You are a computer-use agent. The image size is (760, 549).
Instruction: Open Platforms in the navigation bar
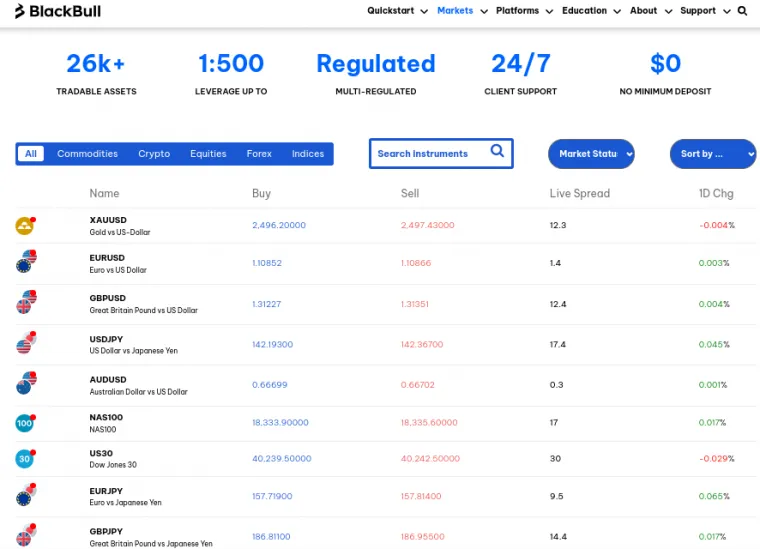pos(517,11)
